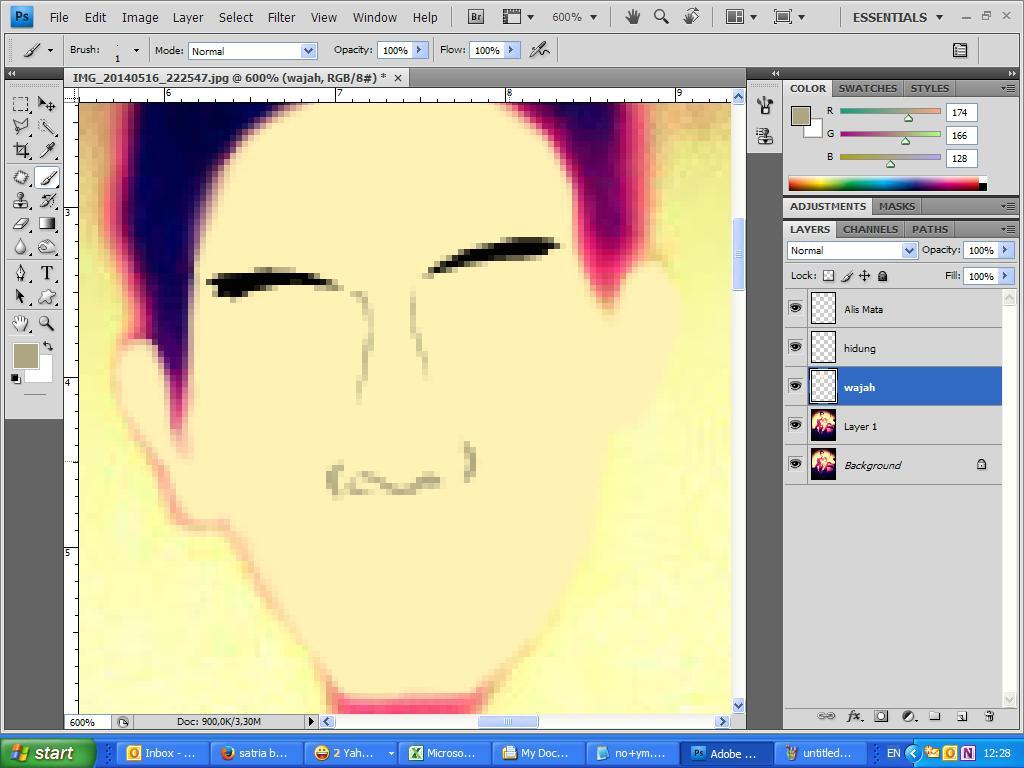Image resolution: width=1024 pixels, height=768 pixels.
Task: Toggle lock all
Action: pyautogui.click(x=882, y=276)
